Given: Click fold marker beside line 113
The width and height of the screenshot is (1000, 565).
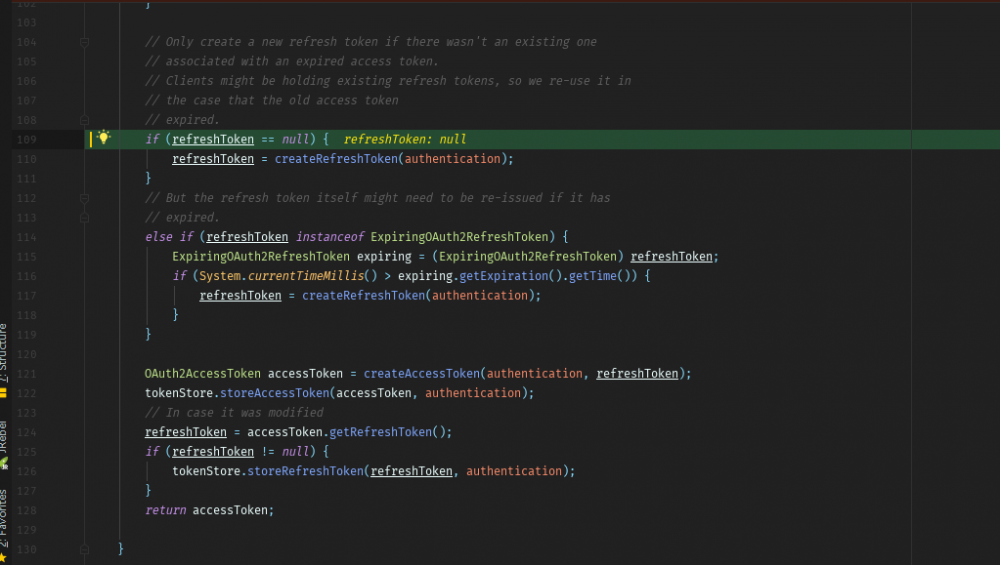Looking at the screenshot, I should coord(85,217).
